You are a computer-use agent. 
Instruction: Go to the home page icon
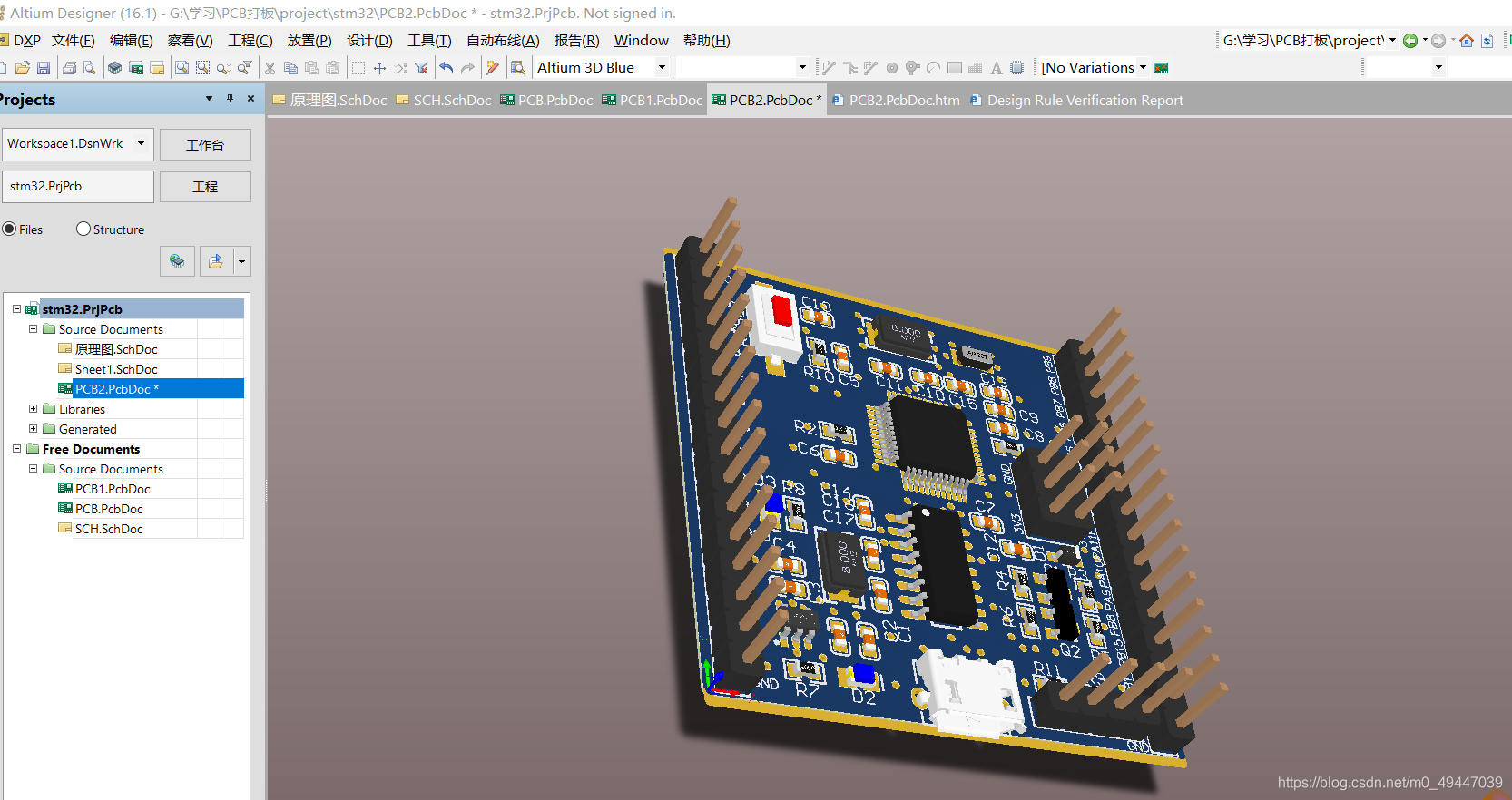click(1467, 41)
